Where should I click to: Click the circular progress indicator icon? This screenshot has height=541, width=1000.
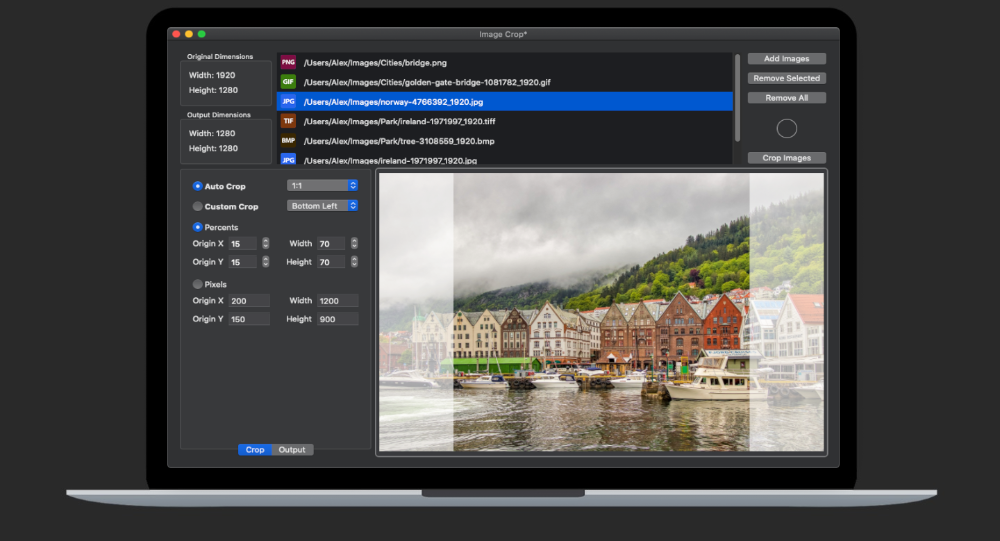(787, 128)
